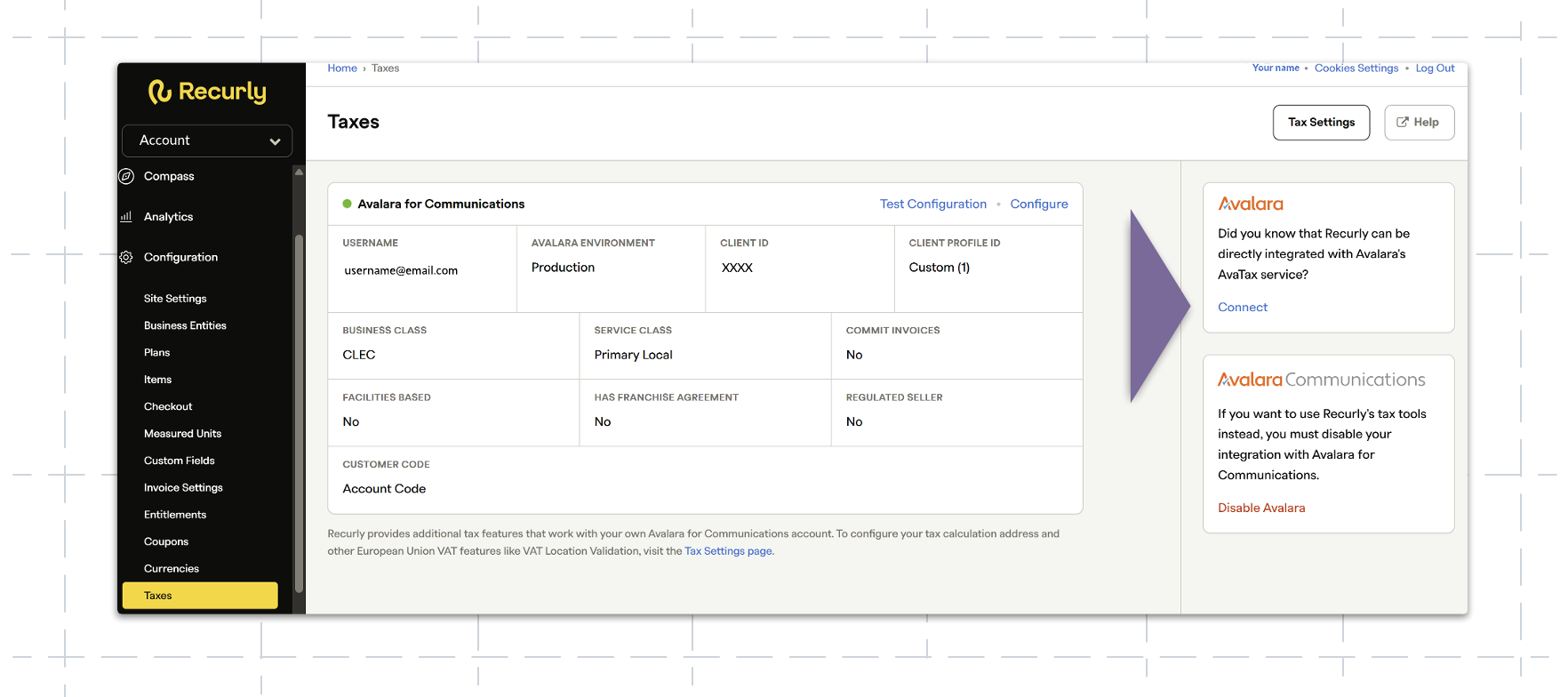
Task: Click the Avalara Communications logo
Action: [x=1322, y=380]
